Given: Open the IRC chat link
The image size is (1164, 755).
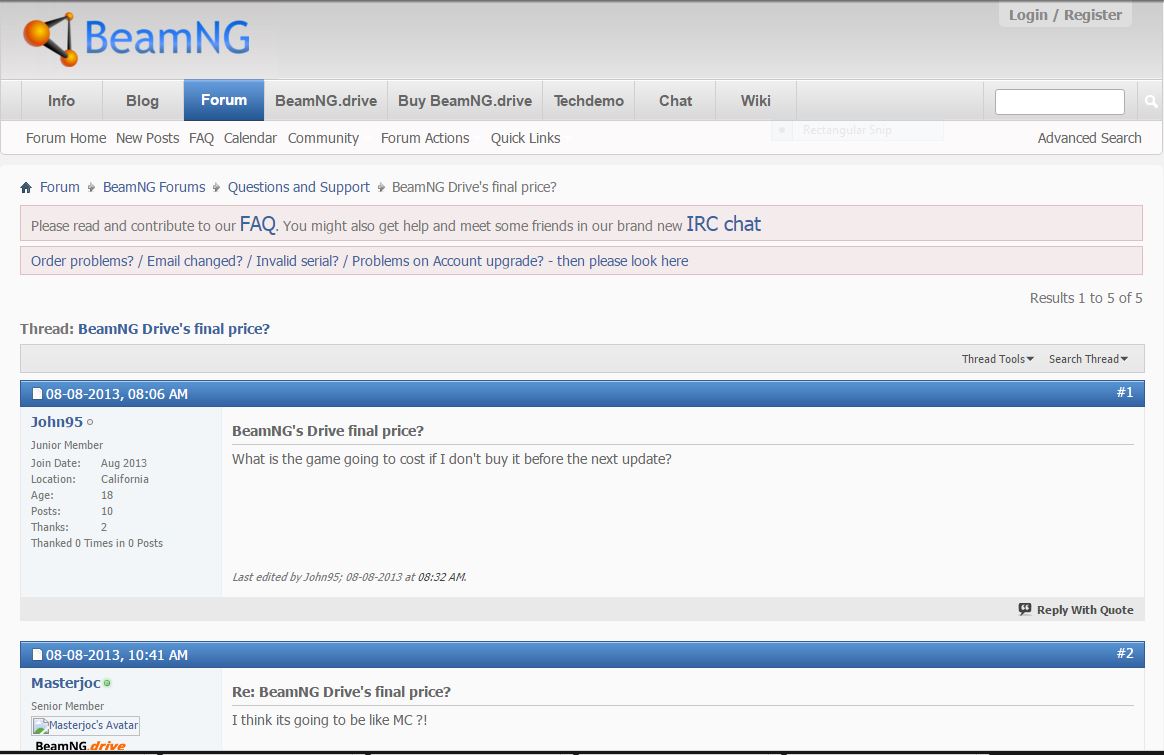Looking at the screenshot, I should pyautogui.click(x=724, y=224).
